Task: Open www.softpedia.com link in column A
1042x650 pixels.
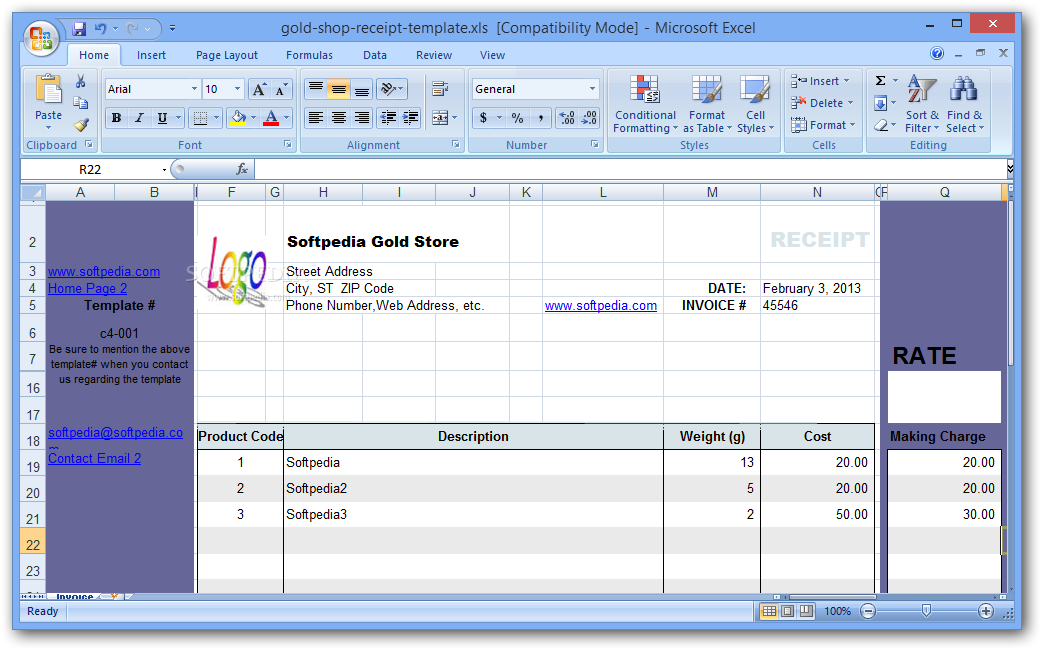Action: tap(104, 271)
